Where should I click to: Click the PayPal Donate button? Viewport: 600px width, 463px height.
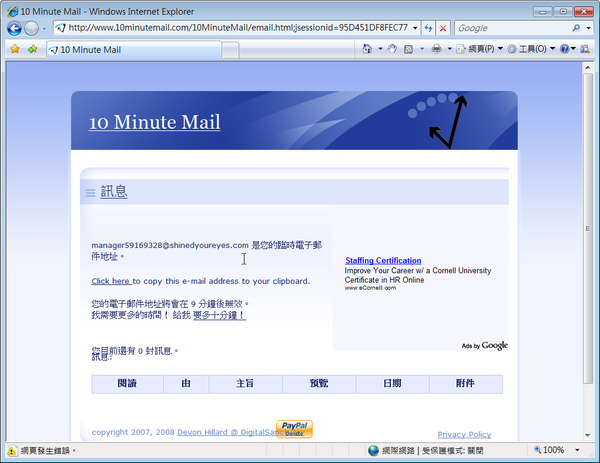(x=294, y=429)
